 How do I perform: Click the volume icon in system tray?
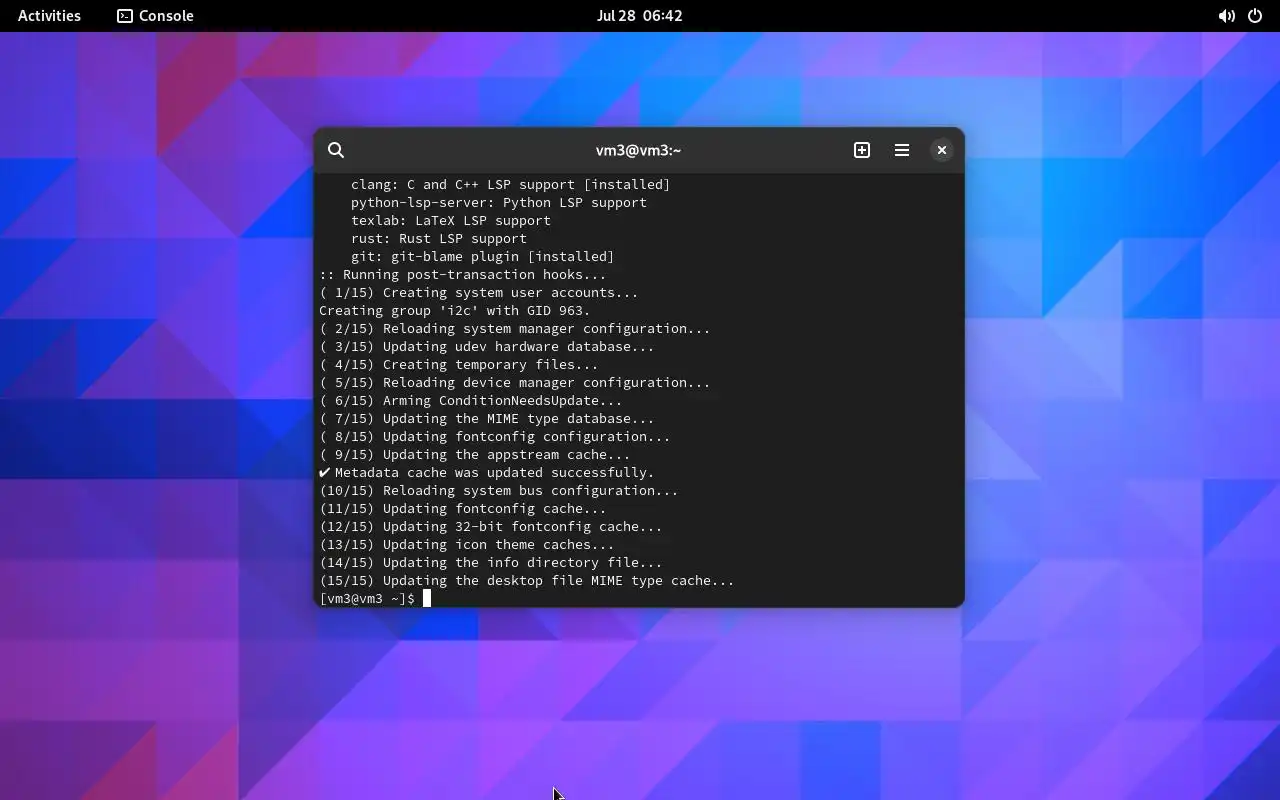[x=1226, y=16]
